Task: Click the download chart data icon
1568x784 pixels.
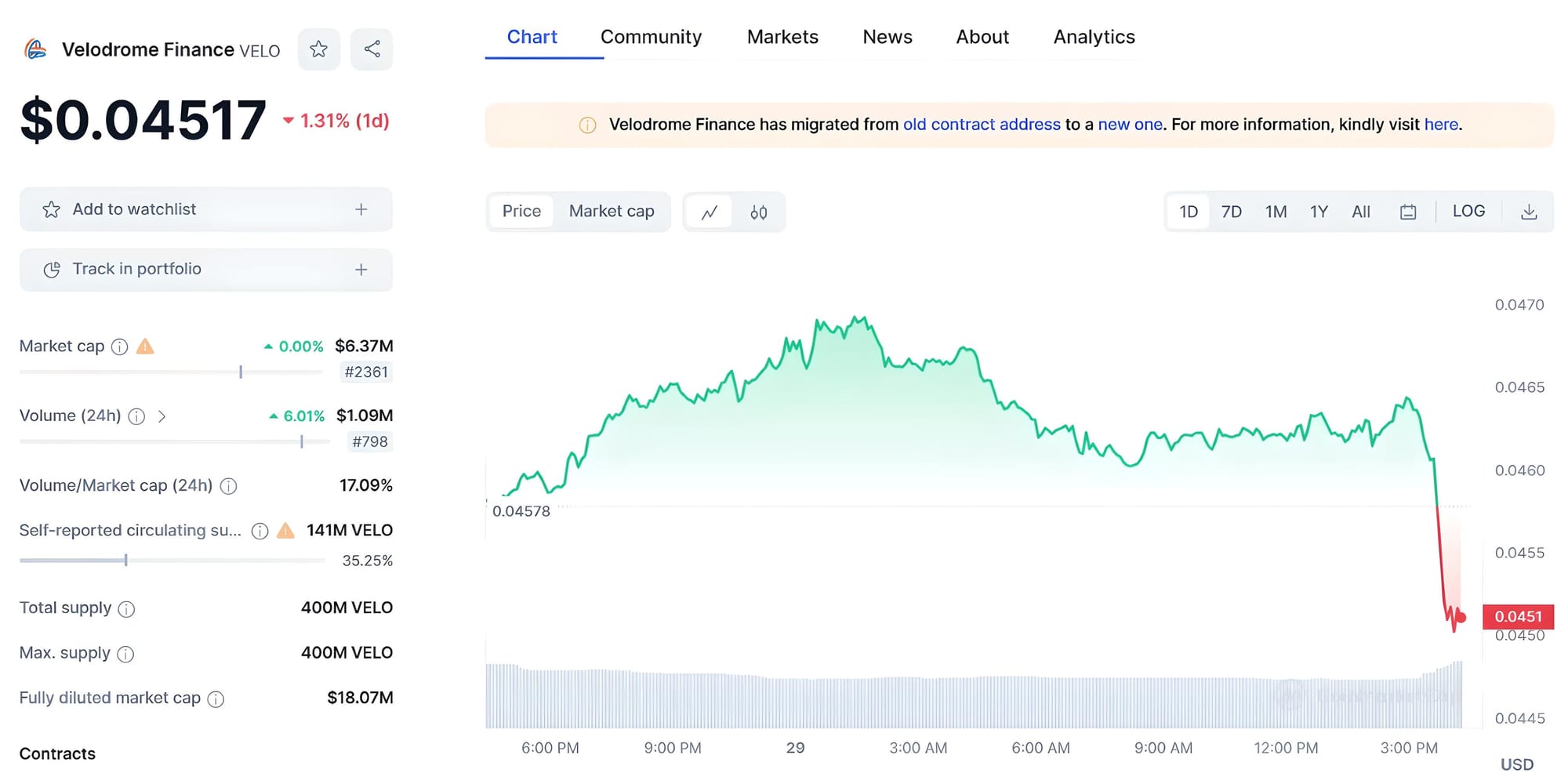Action: [1529, 212]
